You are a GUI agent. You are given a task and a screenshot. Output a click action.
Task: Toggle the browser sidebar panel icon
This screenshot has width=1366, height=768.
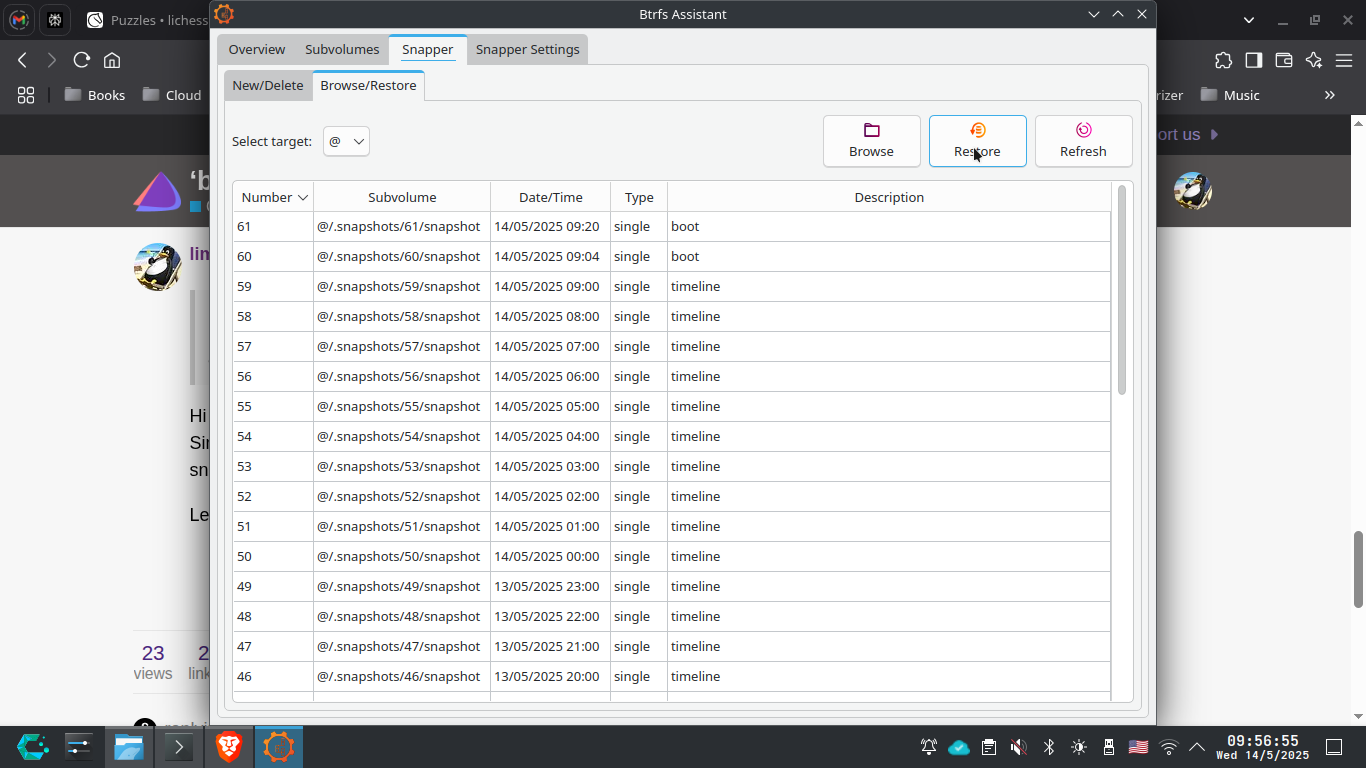pyautogui.click(x=1253, y=60)
